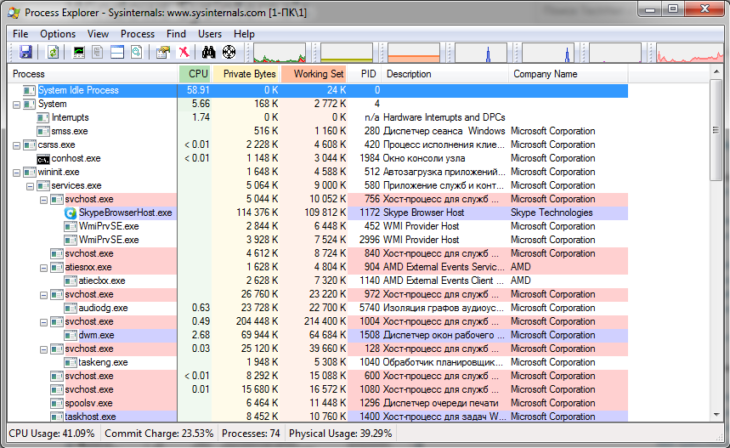Image resolution: width=730 pixels, height=448 pixels.
Task: Collapse the services.exe tree node
Action: click(x=30, y=186)
